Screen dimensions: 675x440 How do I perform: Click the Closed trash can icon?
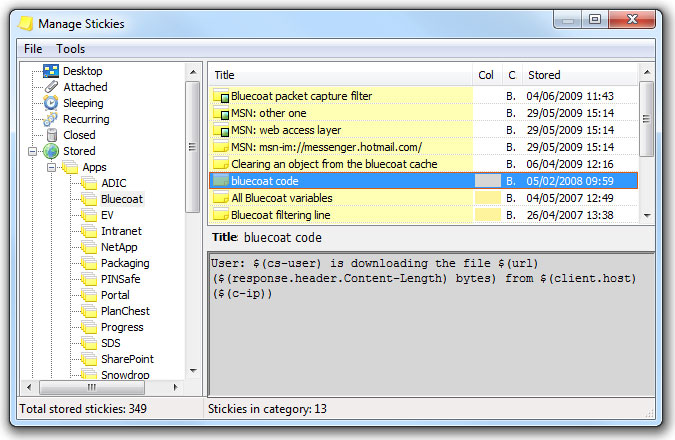click(x=51, y=135)
